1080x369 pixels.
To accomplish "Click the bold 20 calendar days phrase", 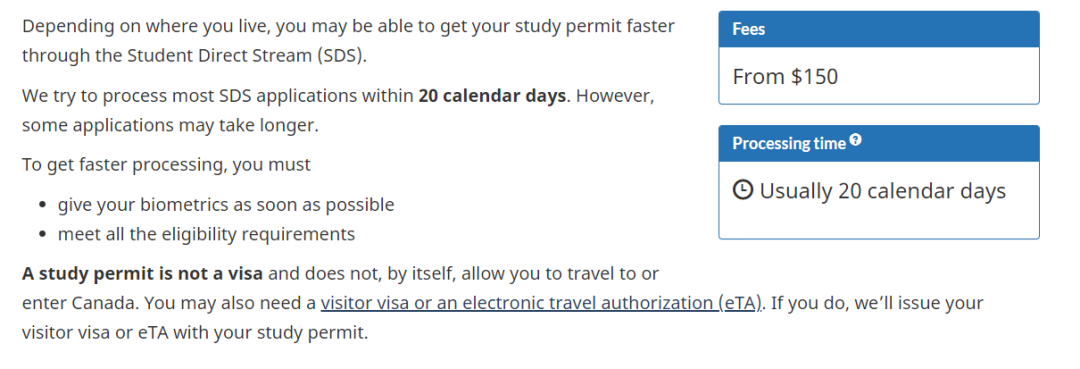I will (x=492, y=96).
